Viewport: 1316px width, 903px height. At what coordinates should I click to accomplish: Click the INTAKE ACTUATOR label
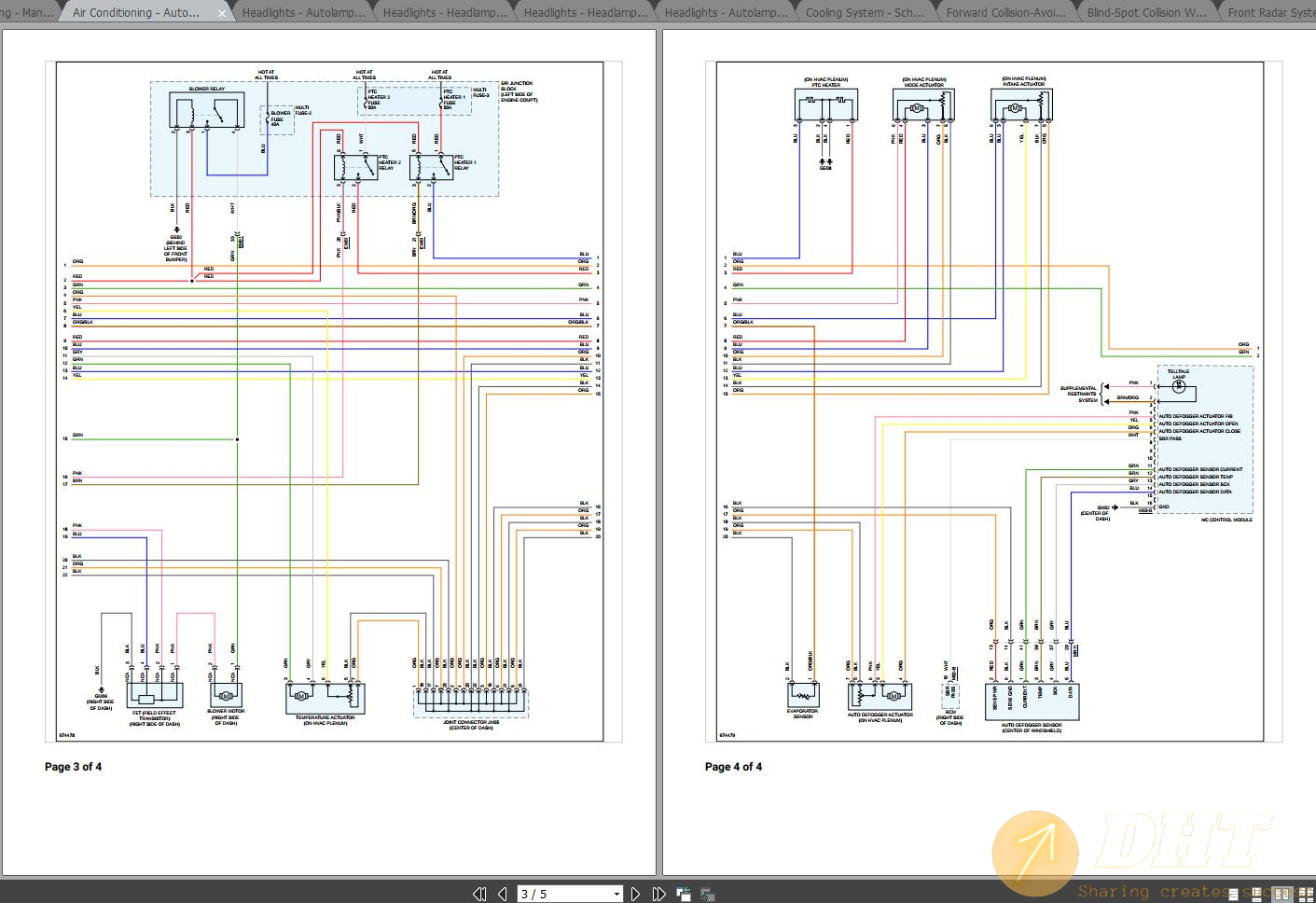click(x=1023, y=85)
